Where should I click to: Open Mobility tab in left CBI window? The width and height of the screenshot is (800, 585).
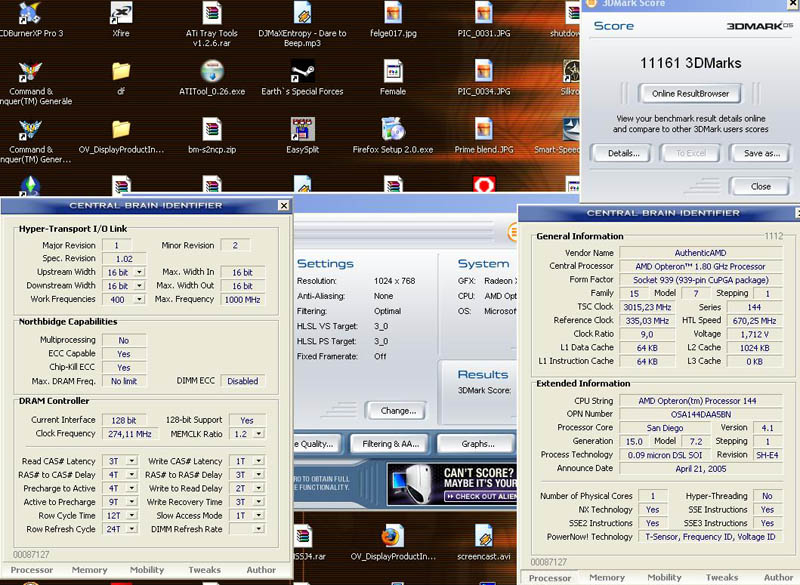coord(147,570)
